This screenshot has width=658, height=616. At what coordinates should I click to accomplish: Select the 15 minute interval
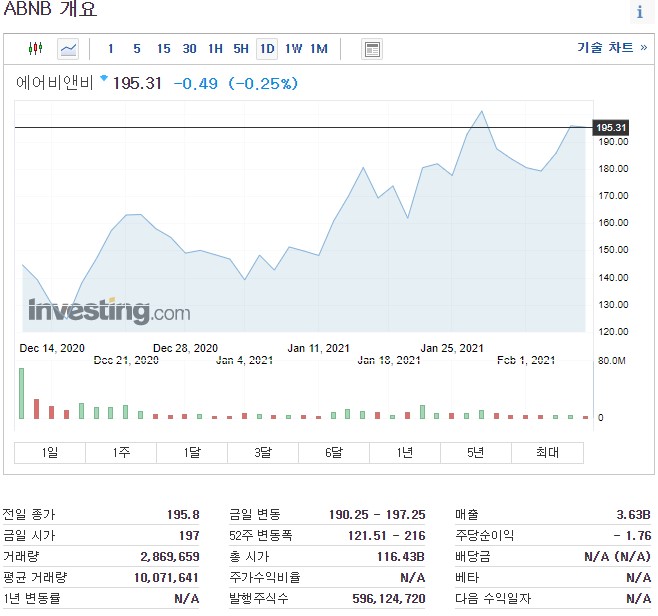point(164,49)
